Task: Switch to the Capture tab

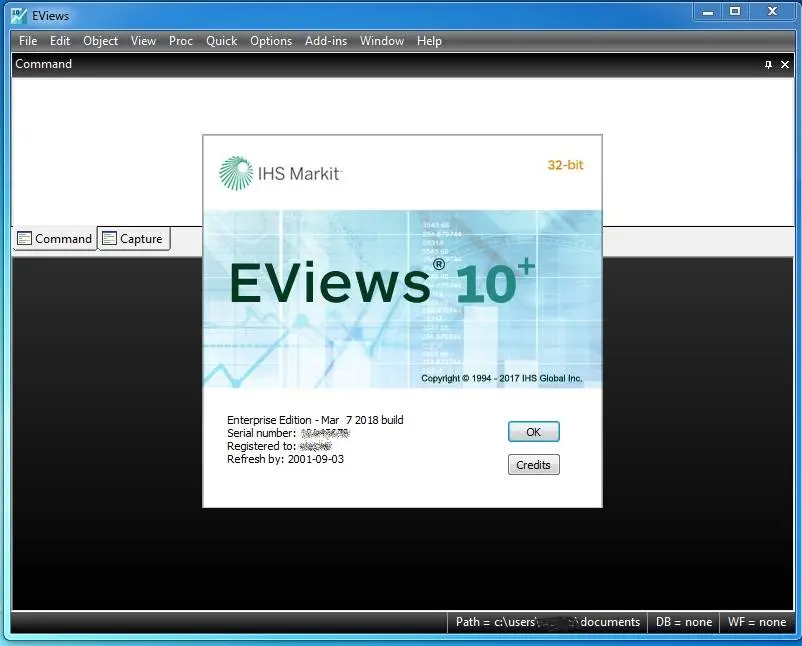Action: click(133, 238)
